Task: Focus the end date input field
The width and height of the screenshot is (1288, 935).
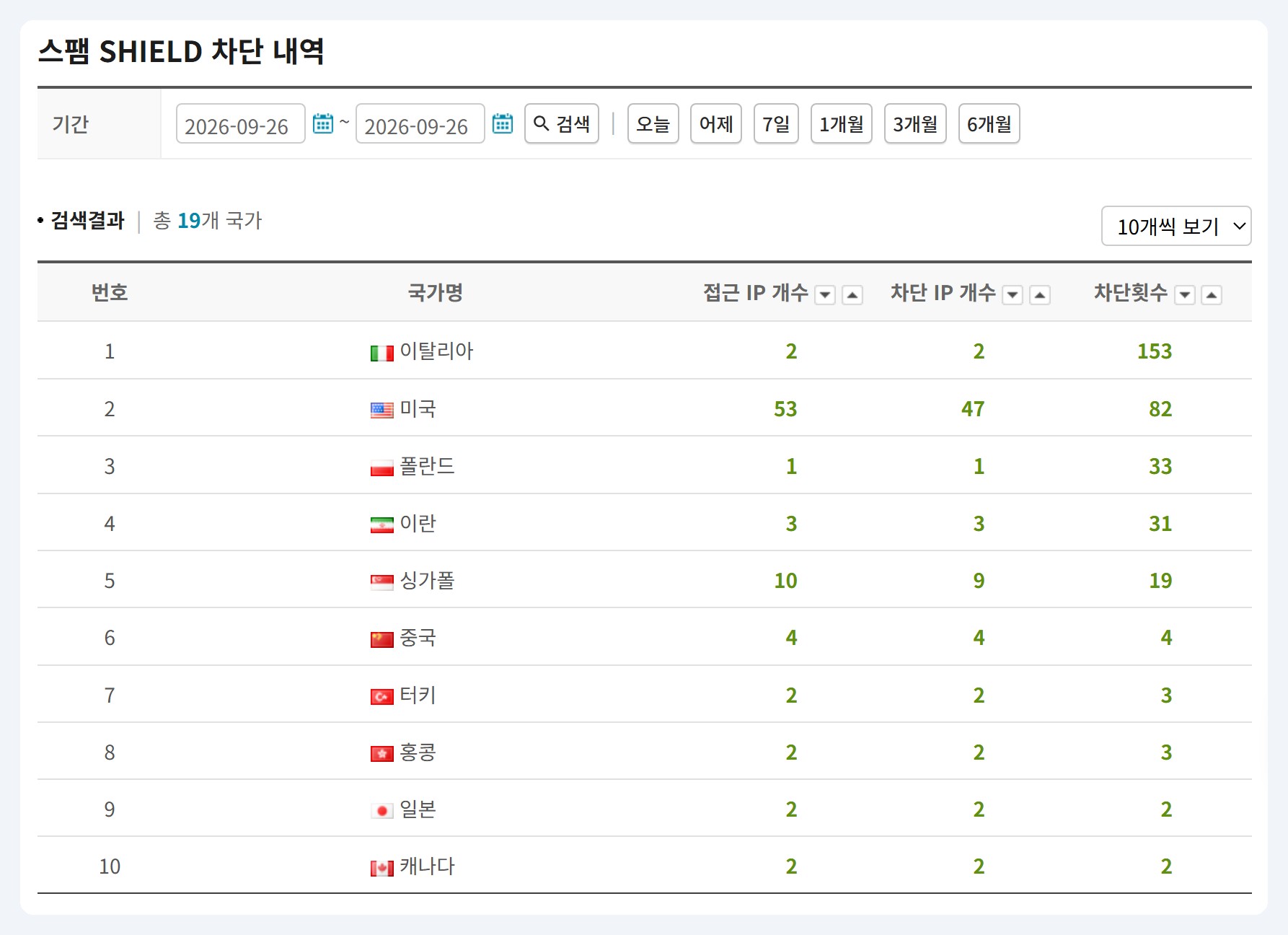Action: click(x=420, y=124)
